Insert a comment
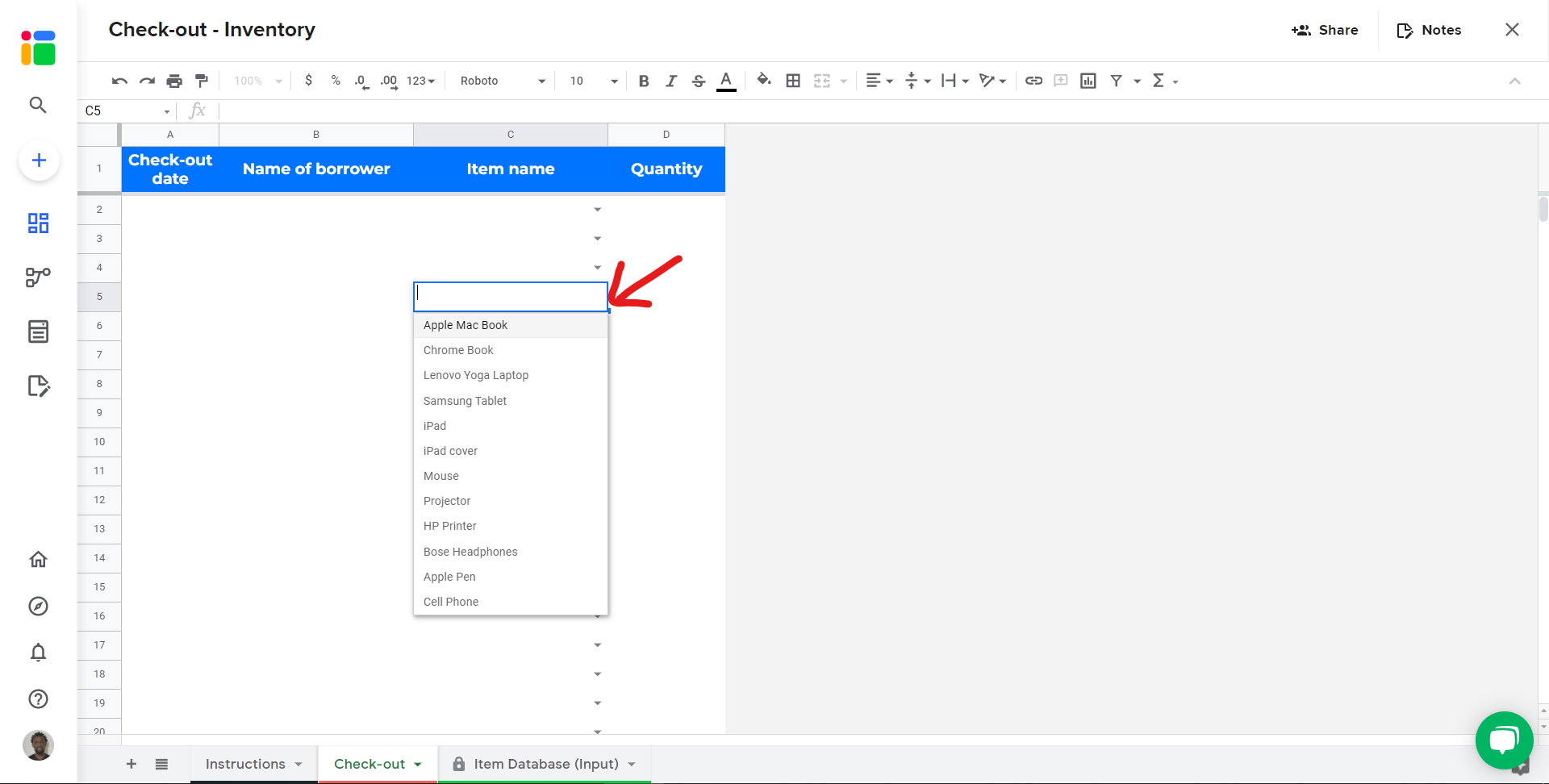Image resolution: width=1549 pixels, height=784 pixels. point(1061,81)
